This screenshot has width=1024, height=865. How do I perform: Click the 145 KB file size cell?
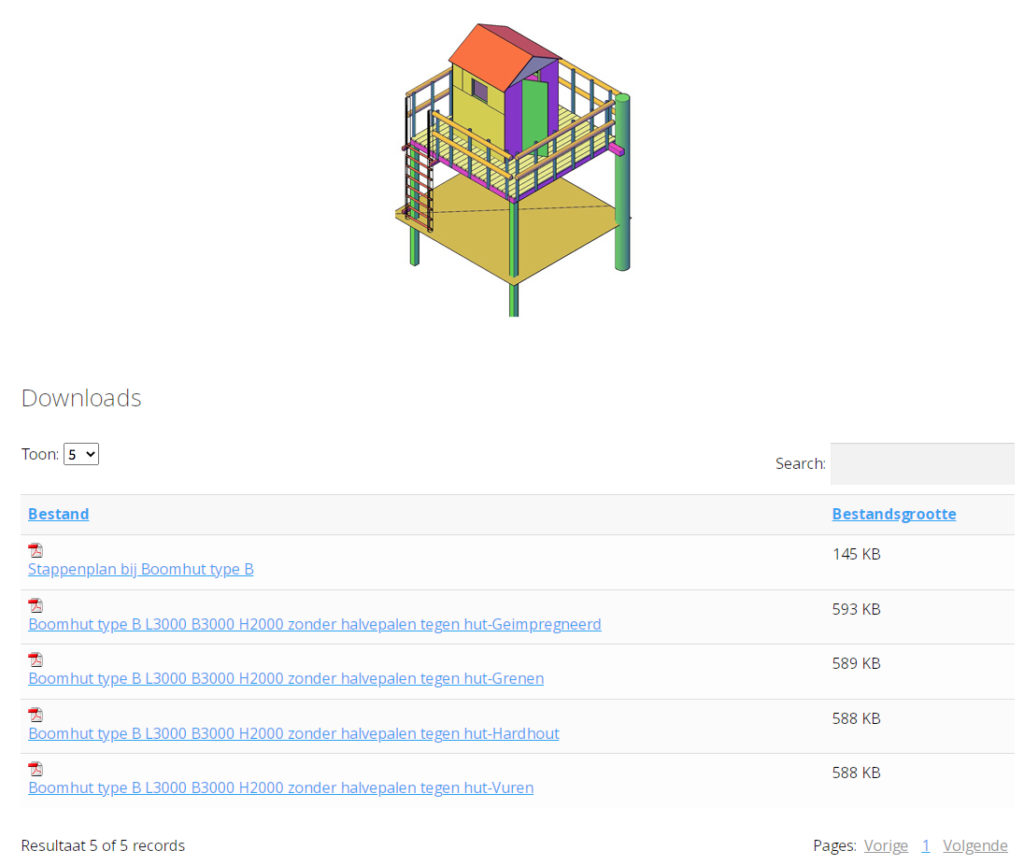tap(856, 554)
